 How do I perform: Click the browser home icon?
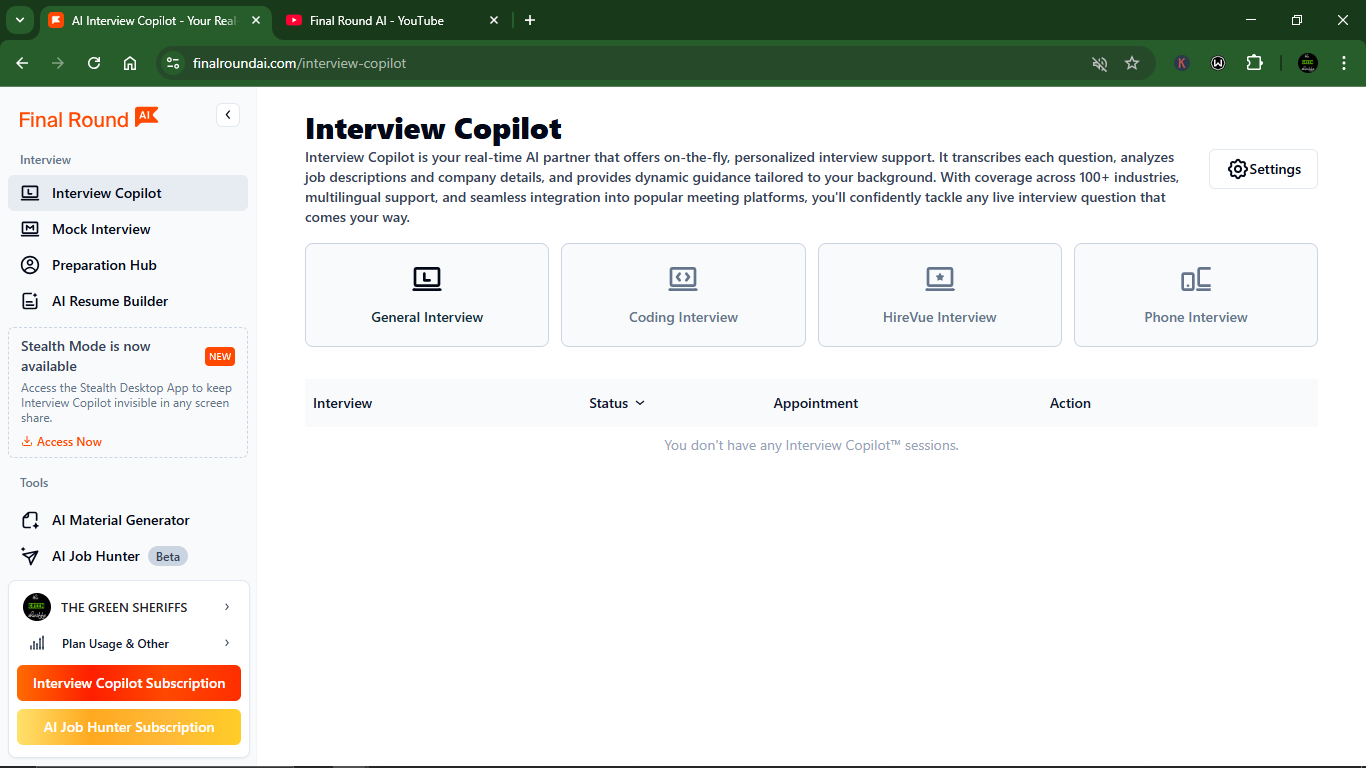(130, 63)
